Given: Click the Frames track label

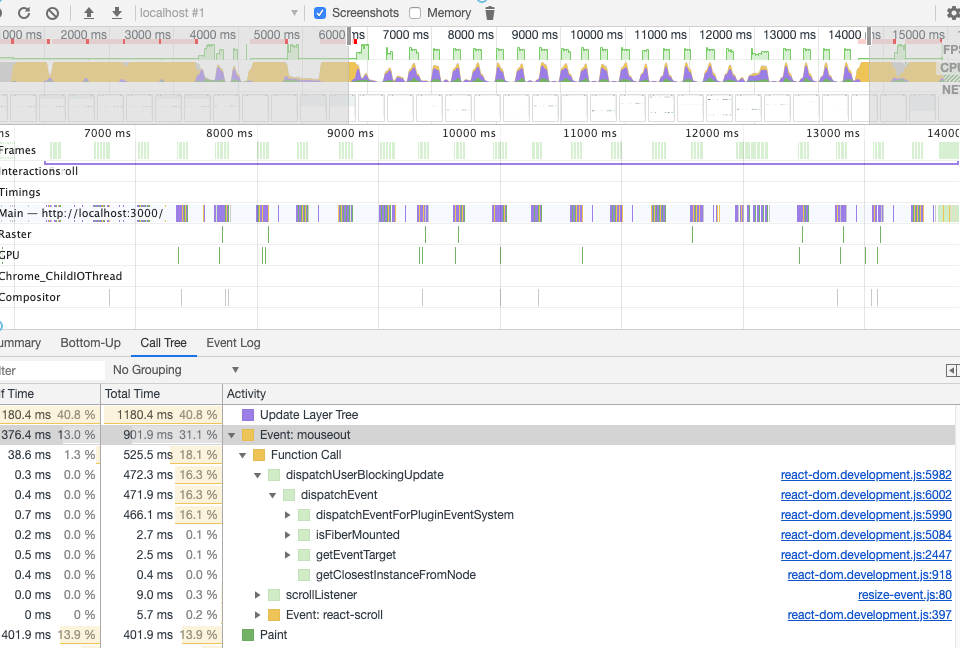Looking at the screenshot, I should pos(18,150).
